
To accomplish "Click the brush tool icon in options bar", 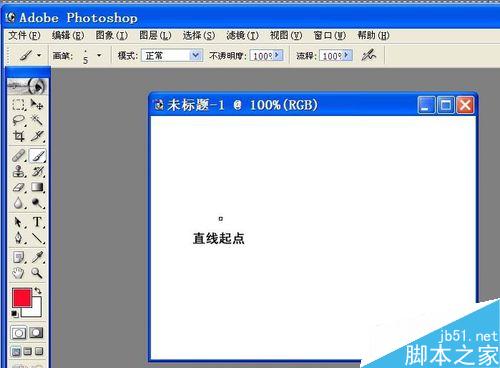I will (x=25, y=55).
